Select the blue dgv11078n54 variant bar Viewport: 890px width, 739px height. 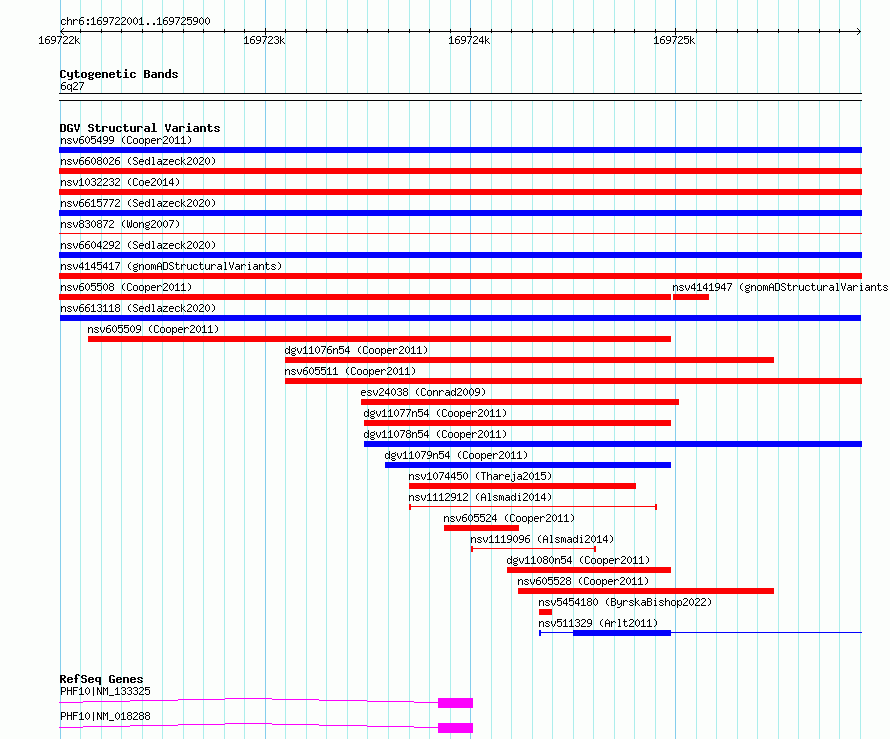pyautogui.click(x=613, y=444)
